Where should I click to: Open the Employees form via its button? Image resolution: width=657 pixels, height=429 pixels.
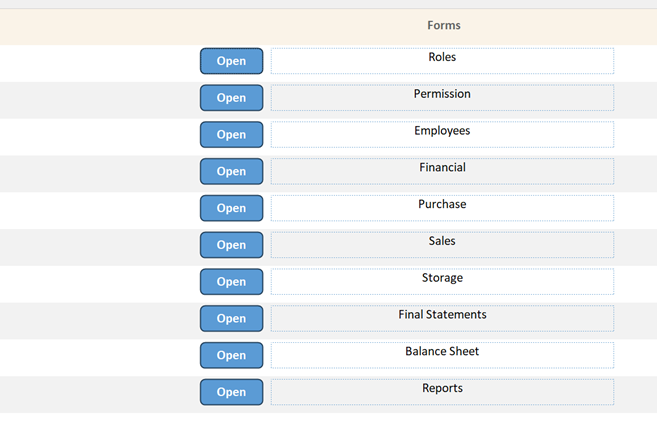[231, 135]
